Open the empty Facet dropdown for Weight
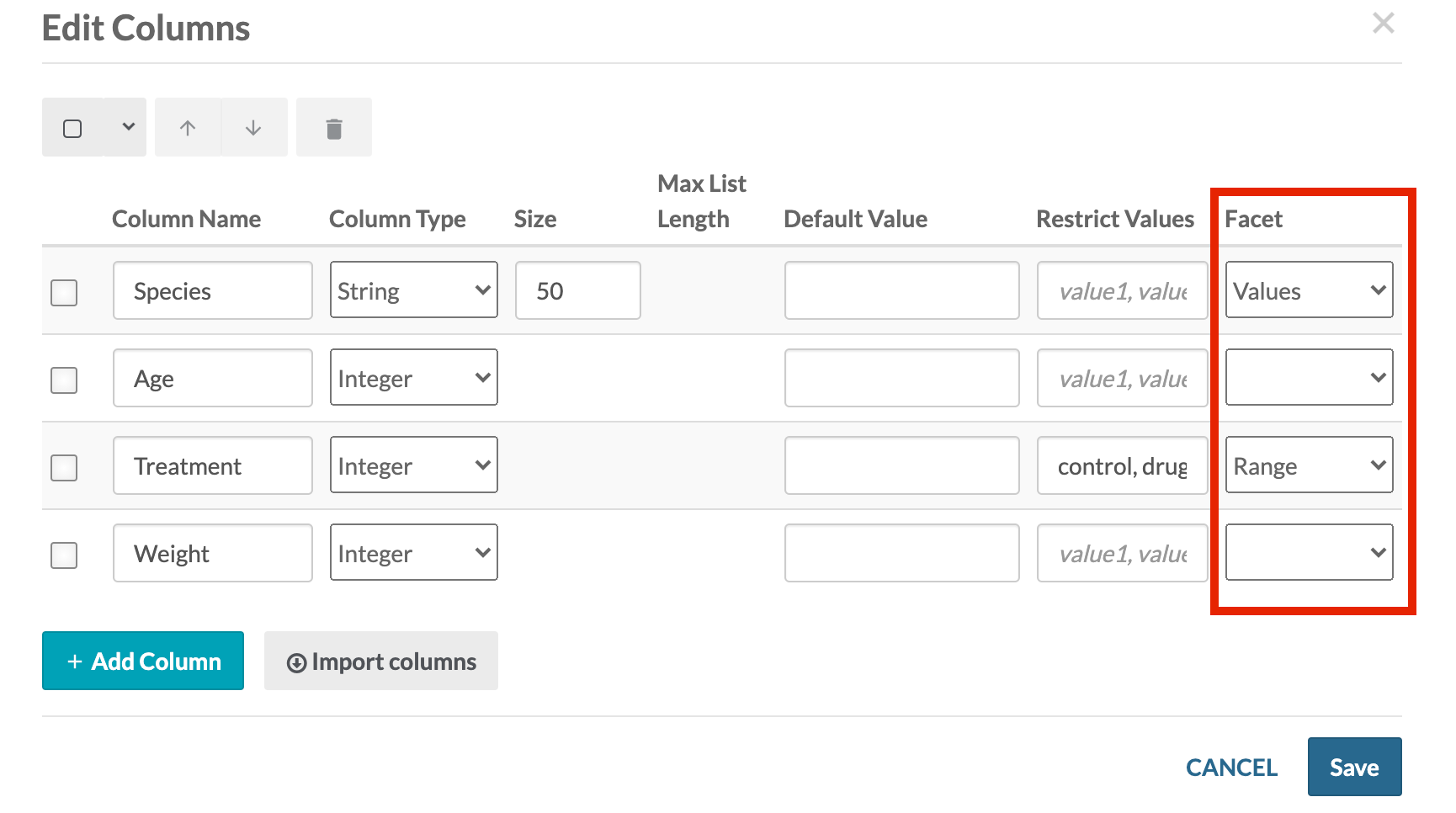Image resolution: width=1456 pixels, height=813 pixels. [x=1308, y=552]
